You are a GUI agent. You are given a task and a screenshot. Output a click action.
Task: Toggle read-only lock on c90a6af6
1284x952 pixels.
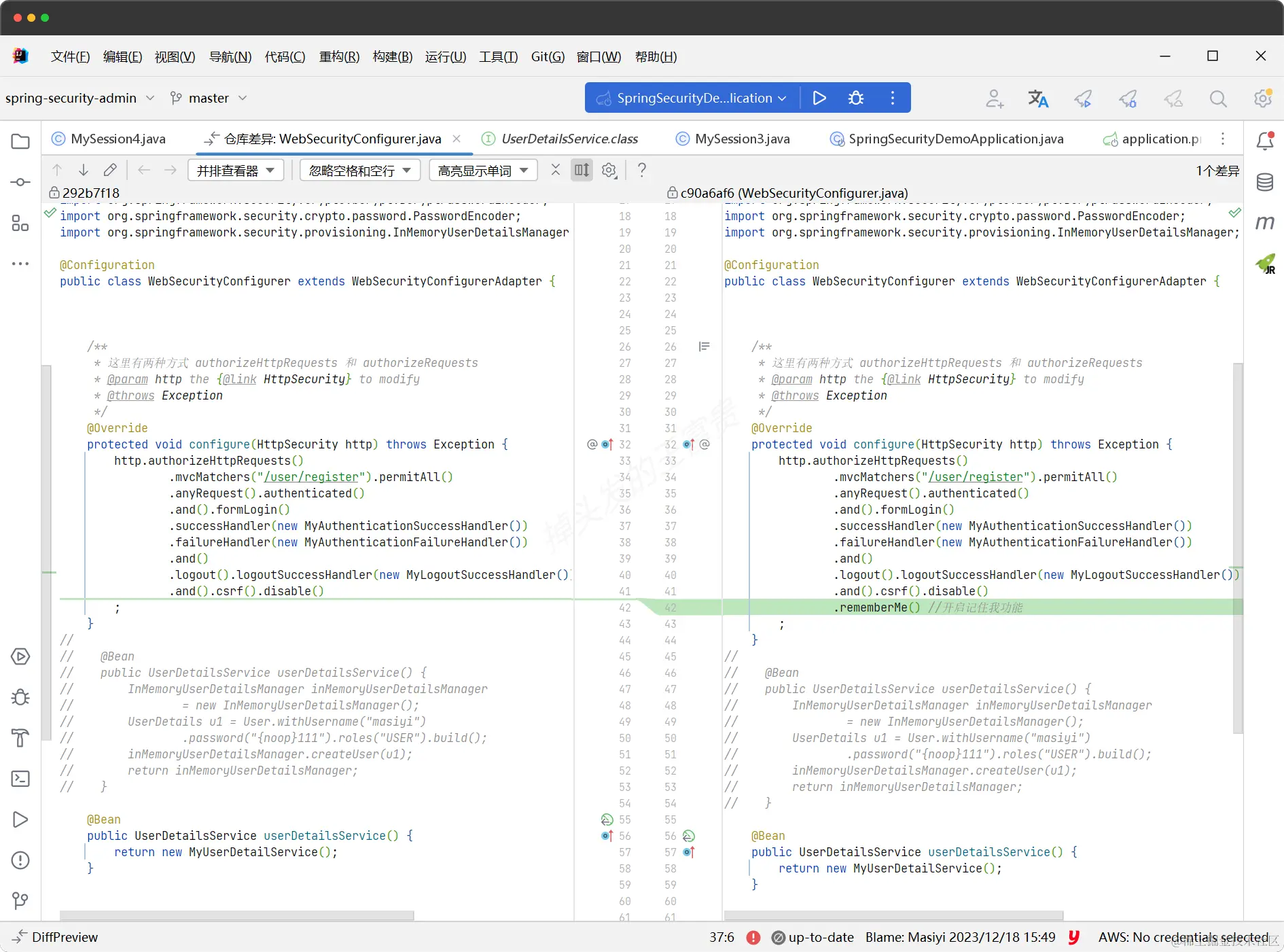pos(672,193)
